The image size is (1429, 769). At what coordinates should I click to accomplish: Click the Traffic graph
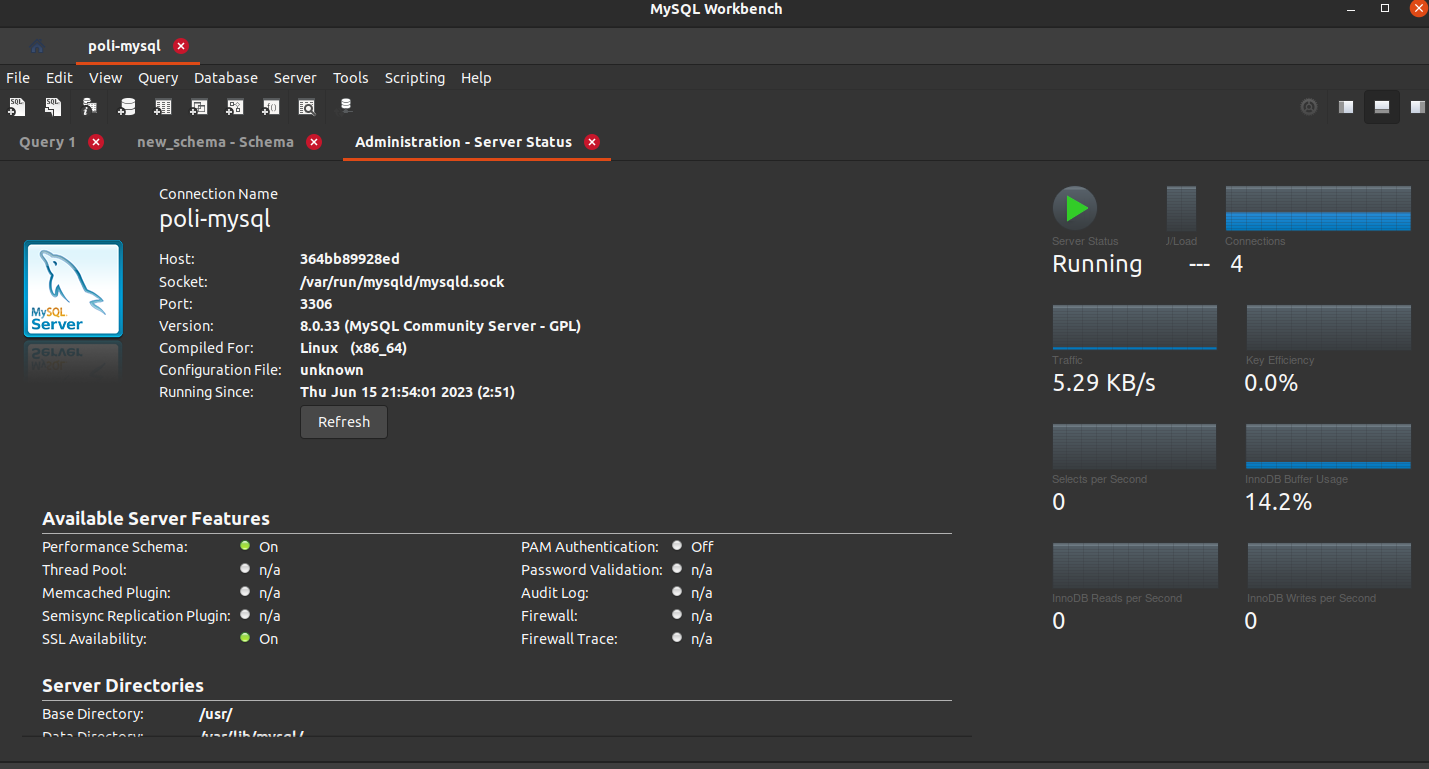[x=1134, y=327]
